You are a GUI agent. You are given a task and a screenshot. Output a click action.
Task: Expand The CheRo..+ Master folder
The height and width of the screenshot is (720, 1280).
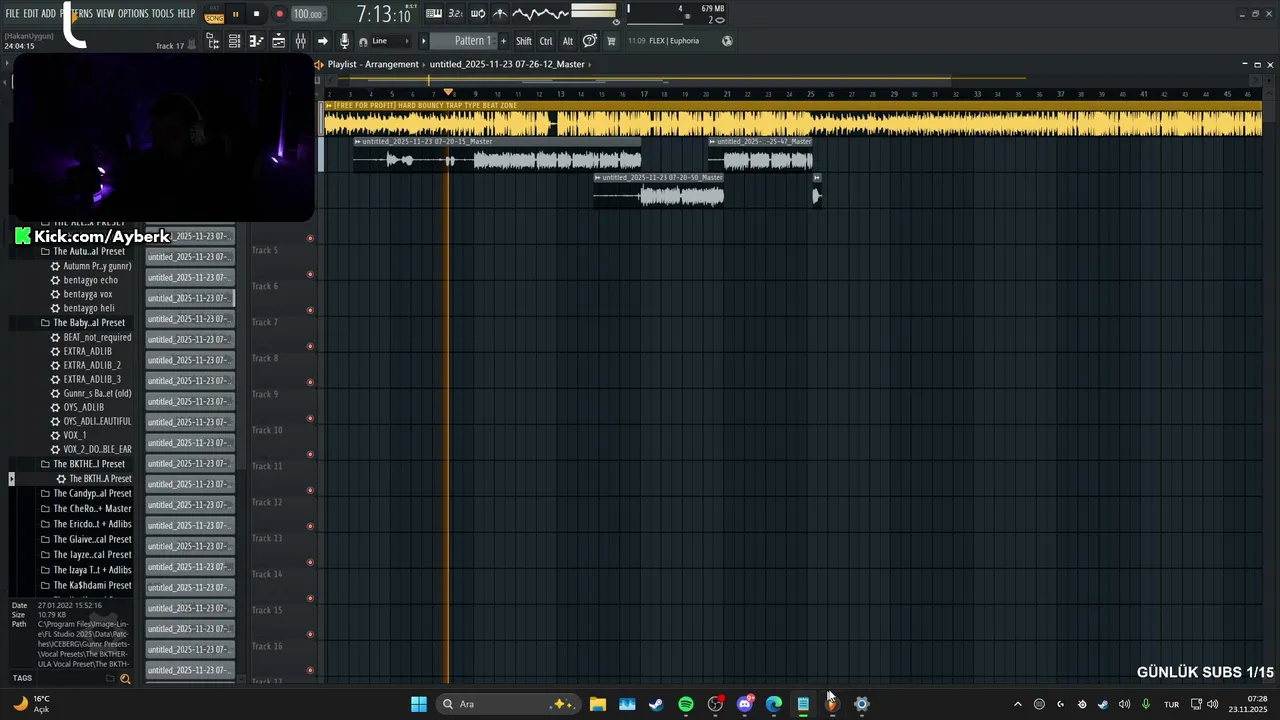[x=85, y=508]
